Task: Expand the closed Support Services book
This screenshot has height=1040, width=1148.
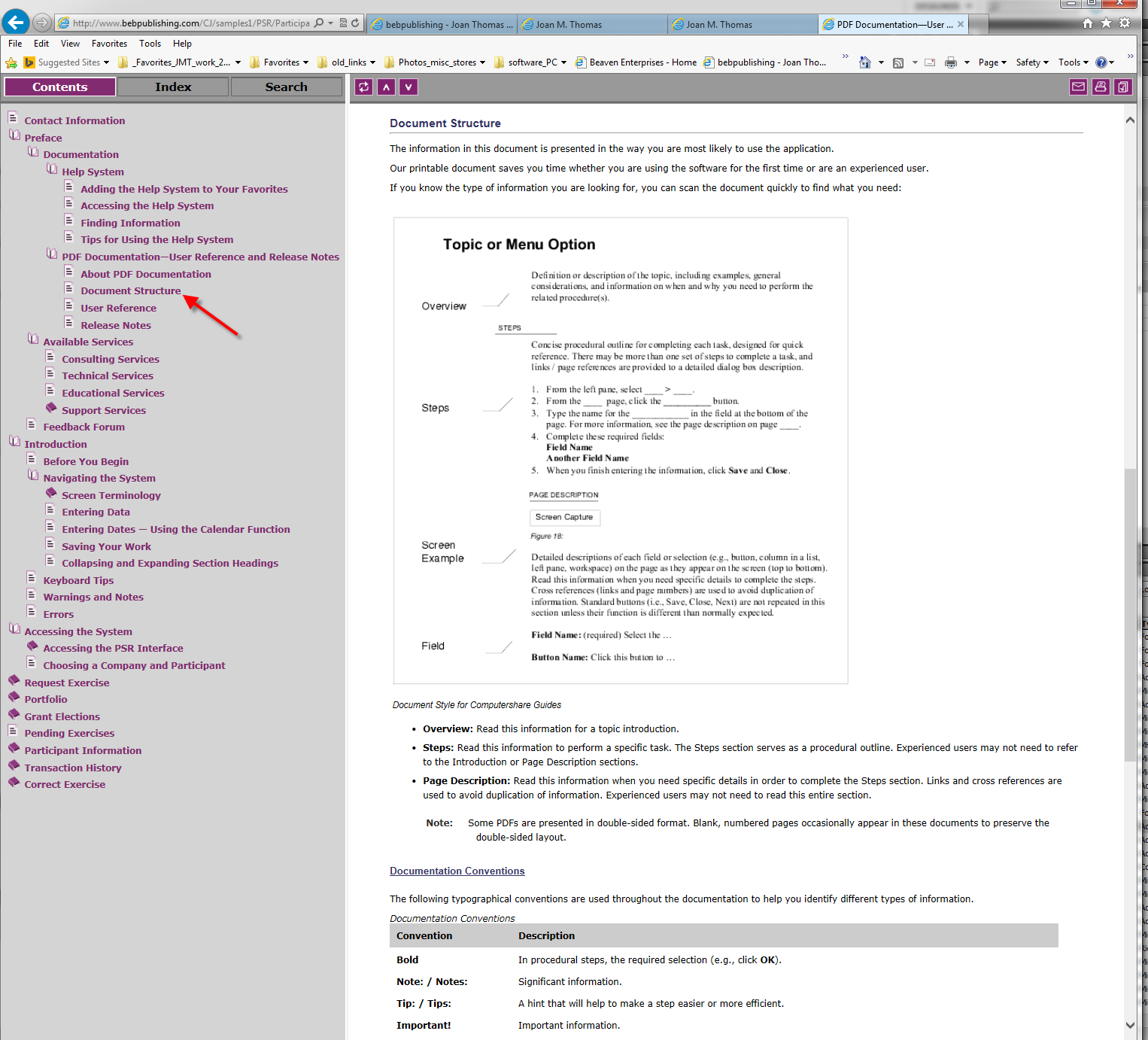Action: pos(51,409)
